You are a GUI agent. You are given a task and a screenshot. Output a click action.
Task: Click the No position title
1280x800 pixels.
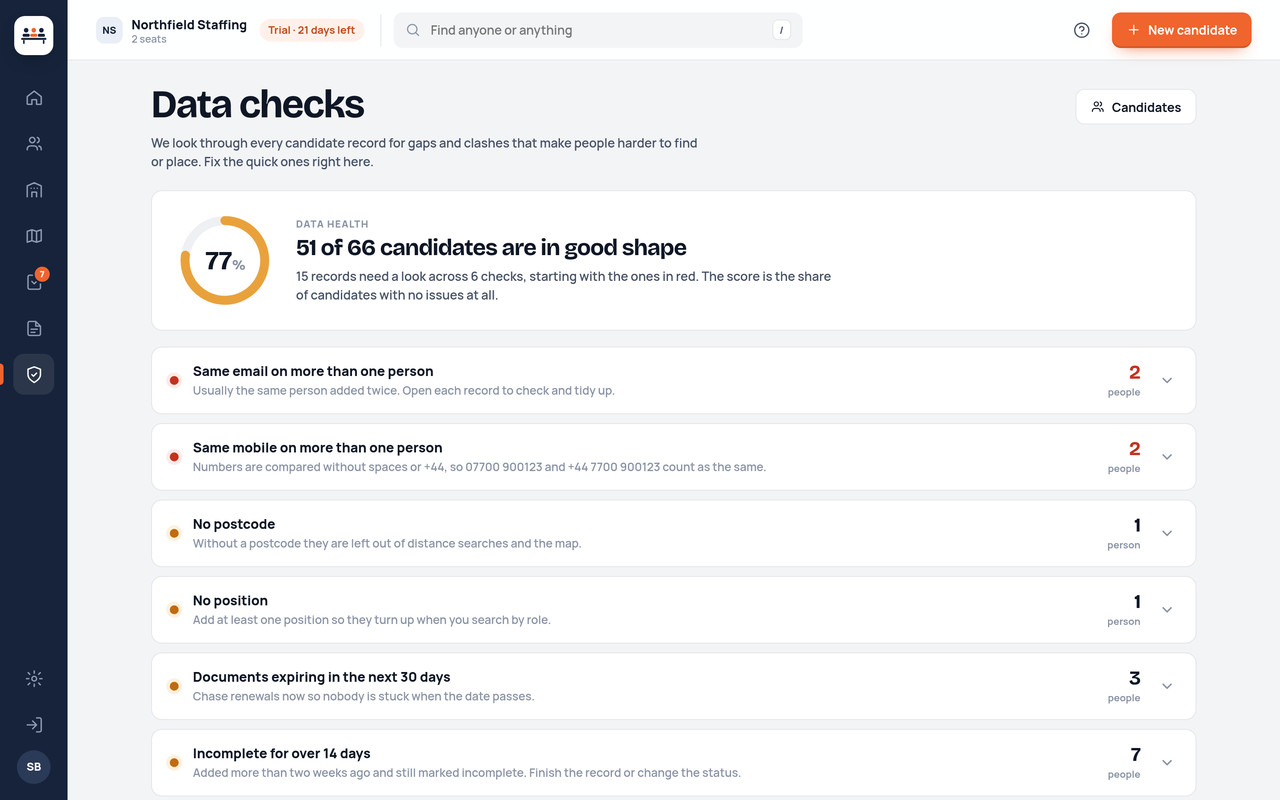coord(230,601)
